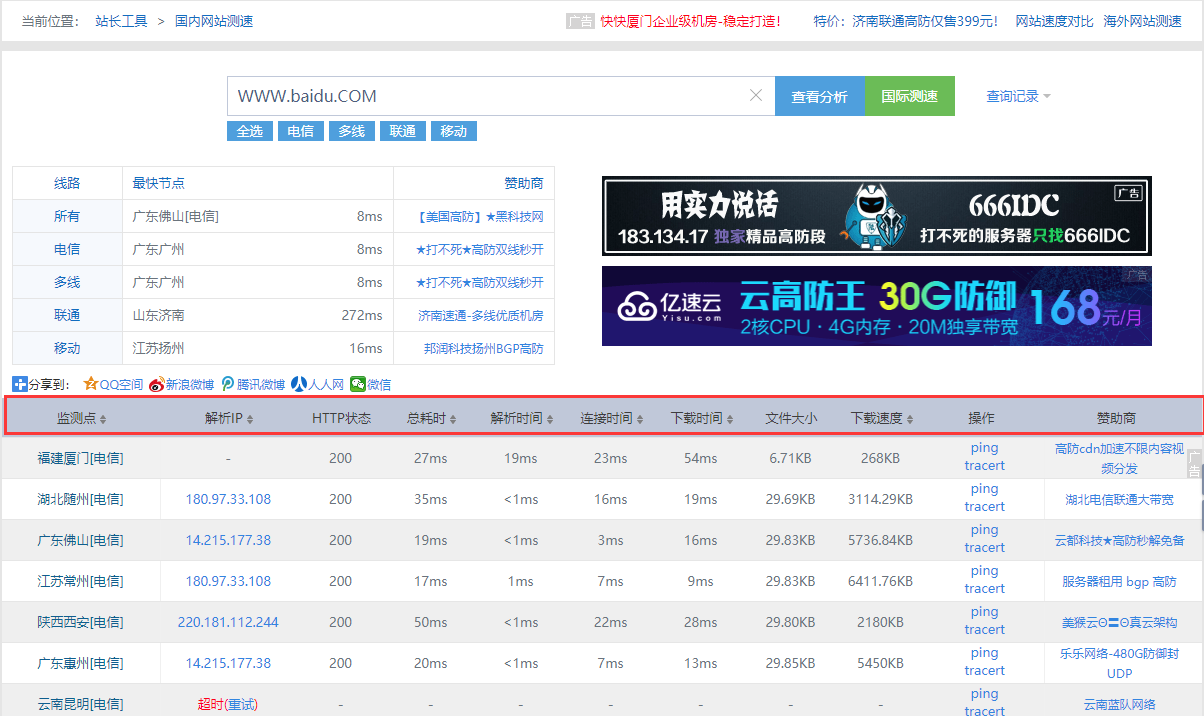This screenshot has height=716, width=1204.
Task: Share to 腾讯微博 via its icon
Action: click(228, 384)
